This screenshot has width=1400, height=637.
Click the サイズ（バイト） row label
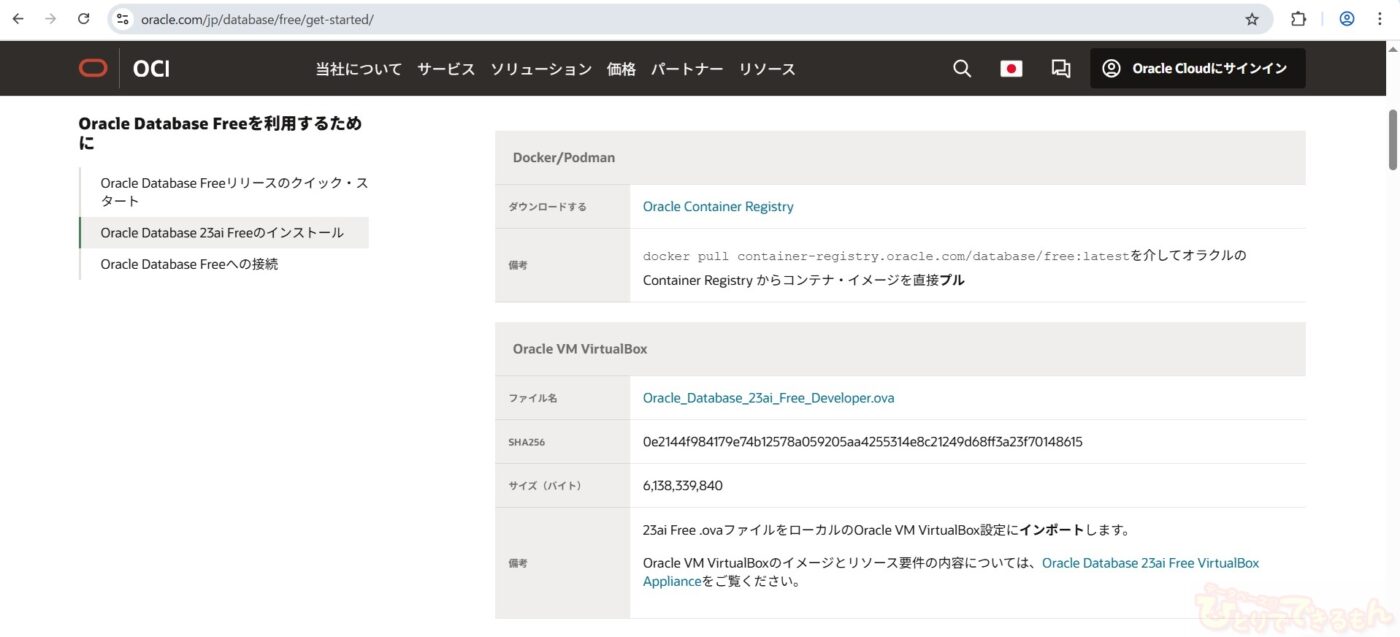[x=545, y=486]
